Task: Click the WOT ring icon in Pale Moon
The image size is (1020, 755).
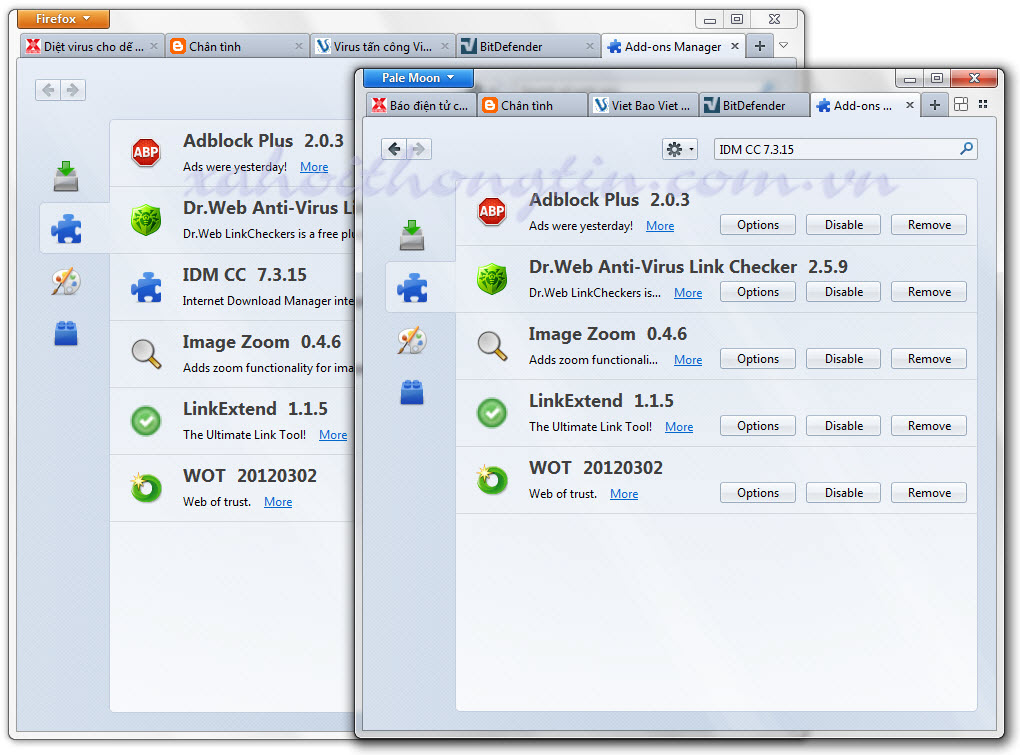Action: (492, 480)
